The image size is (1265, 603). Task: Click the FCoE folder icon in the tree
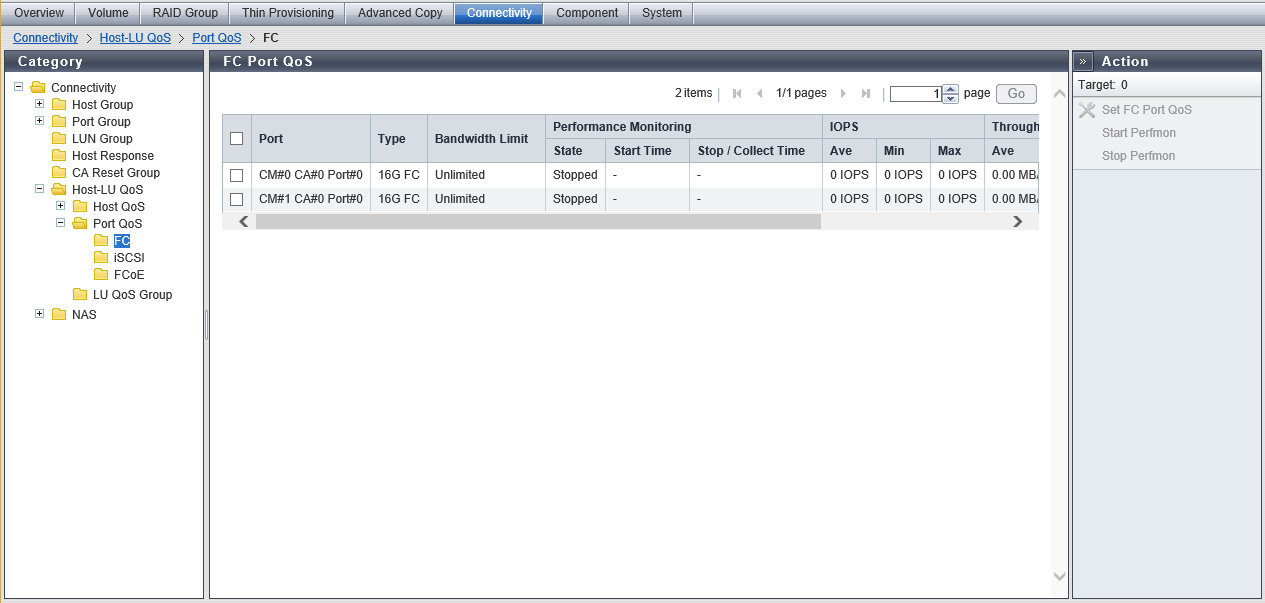[101, 274]
